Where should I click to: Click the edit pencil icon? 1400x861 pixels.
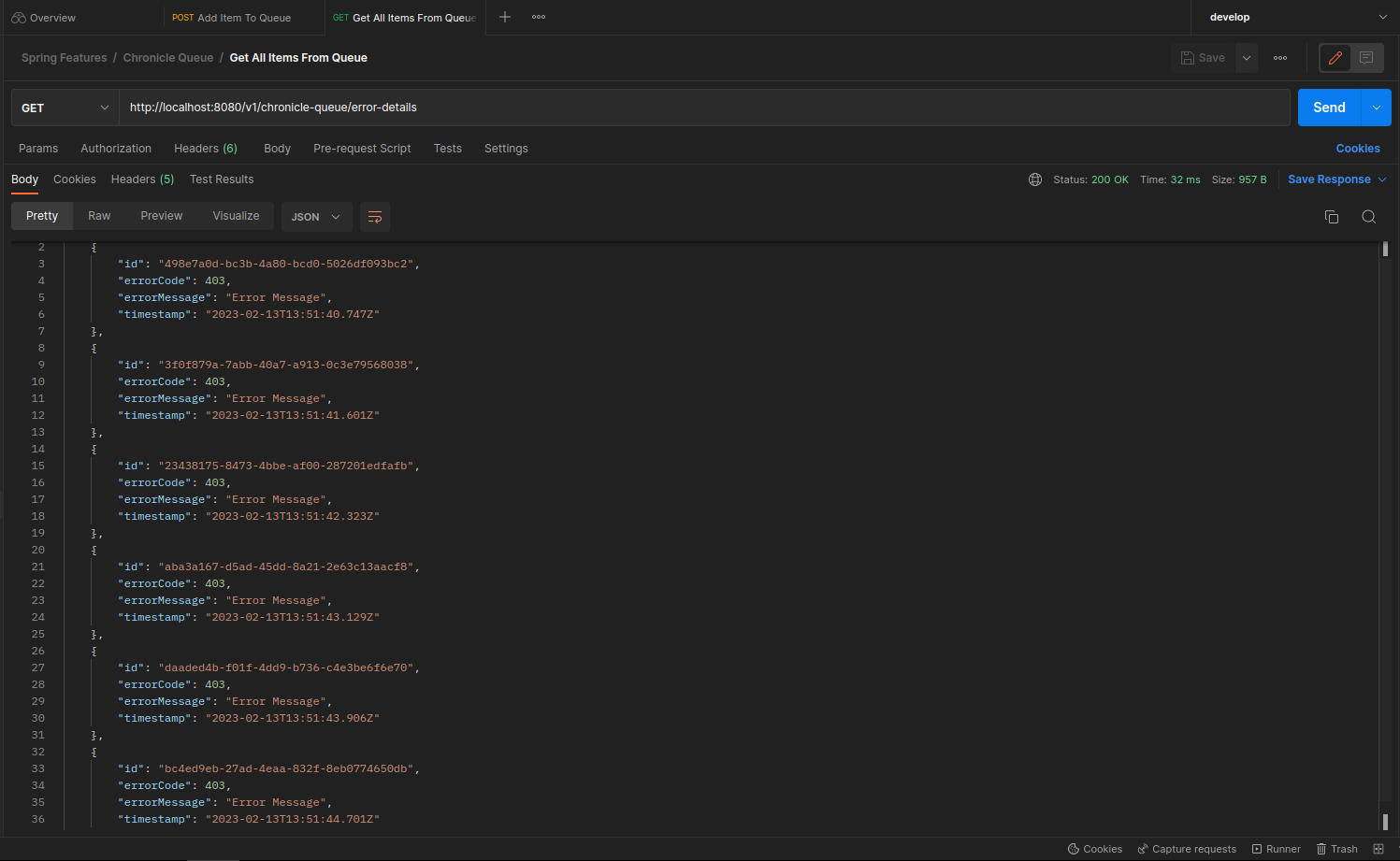1335,58
